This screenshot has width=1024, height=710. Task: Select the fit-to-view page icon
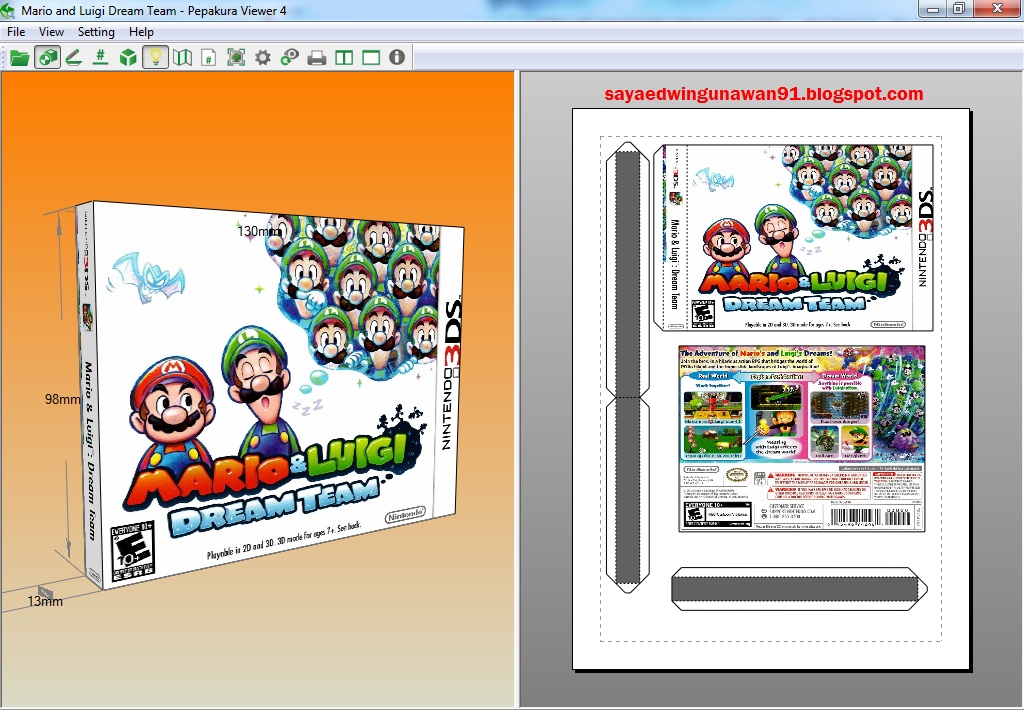[x=235, y=58]
